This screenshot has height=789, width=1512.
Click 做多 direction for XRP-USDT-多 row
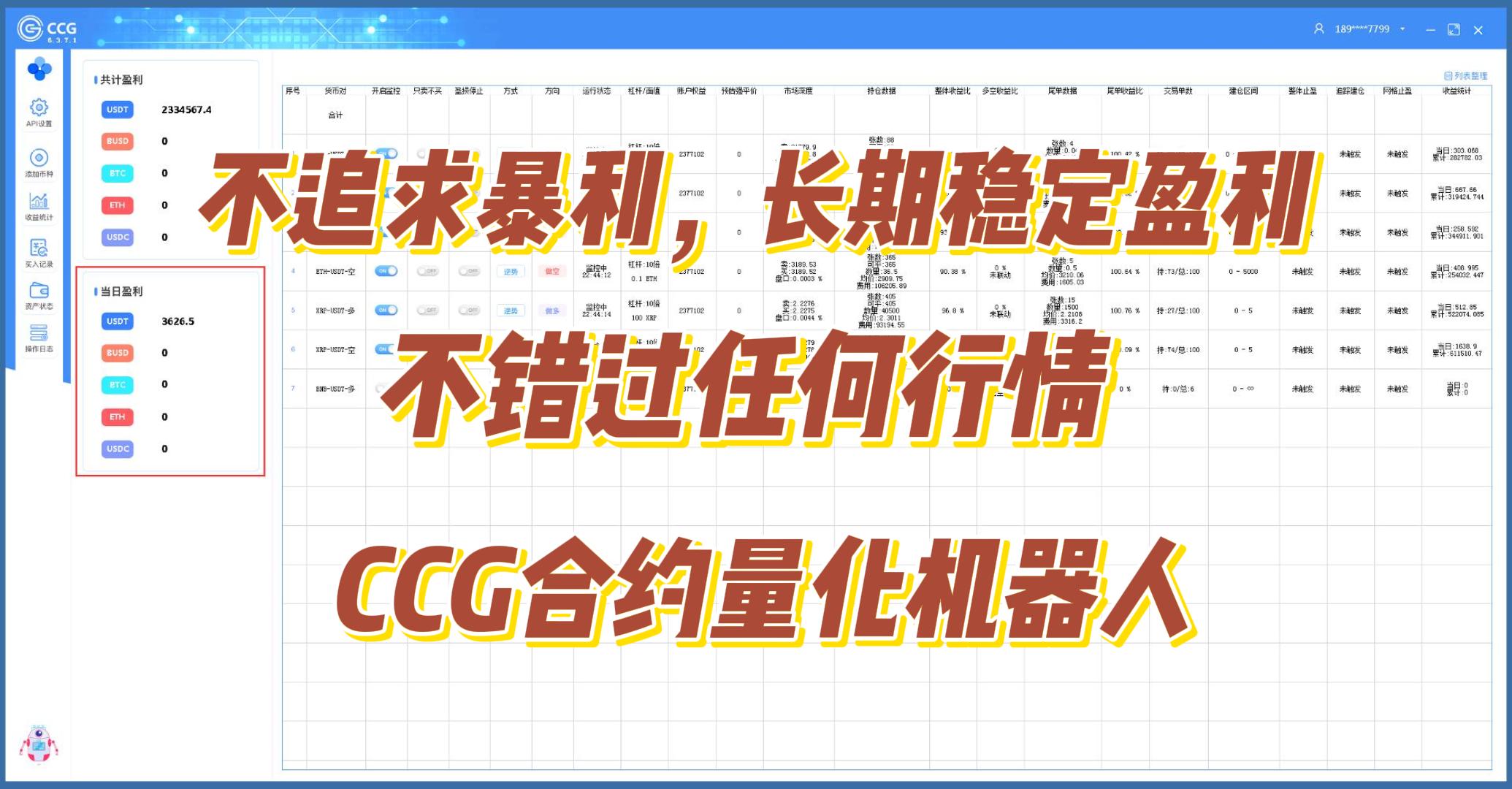tap(552, 310)
